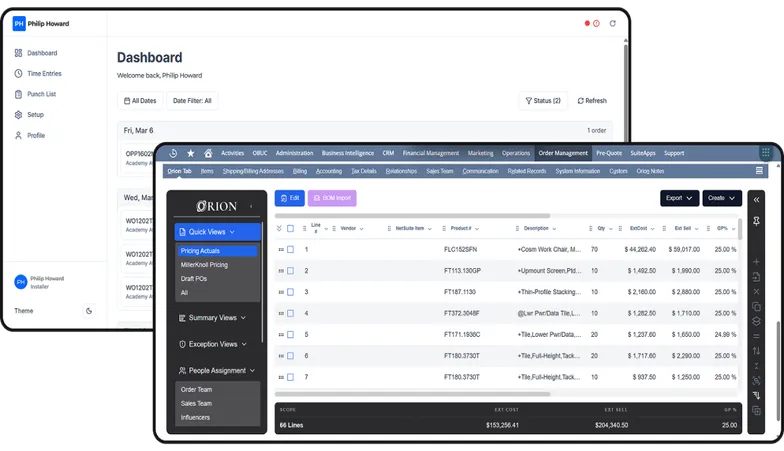
Task: Switch to the Billing subtab
Action: [x=300, y=171]
